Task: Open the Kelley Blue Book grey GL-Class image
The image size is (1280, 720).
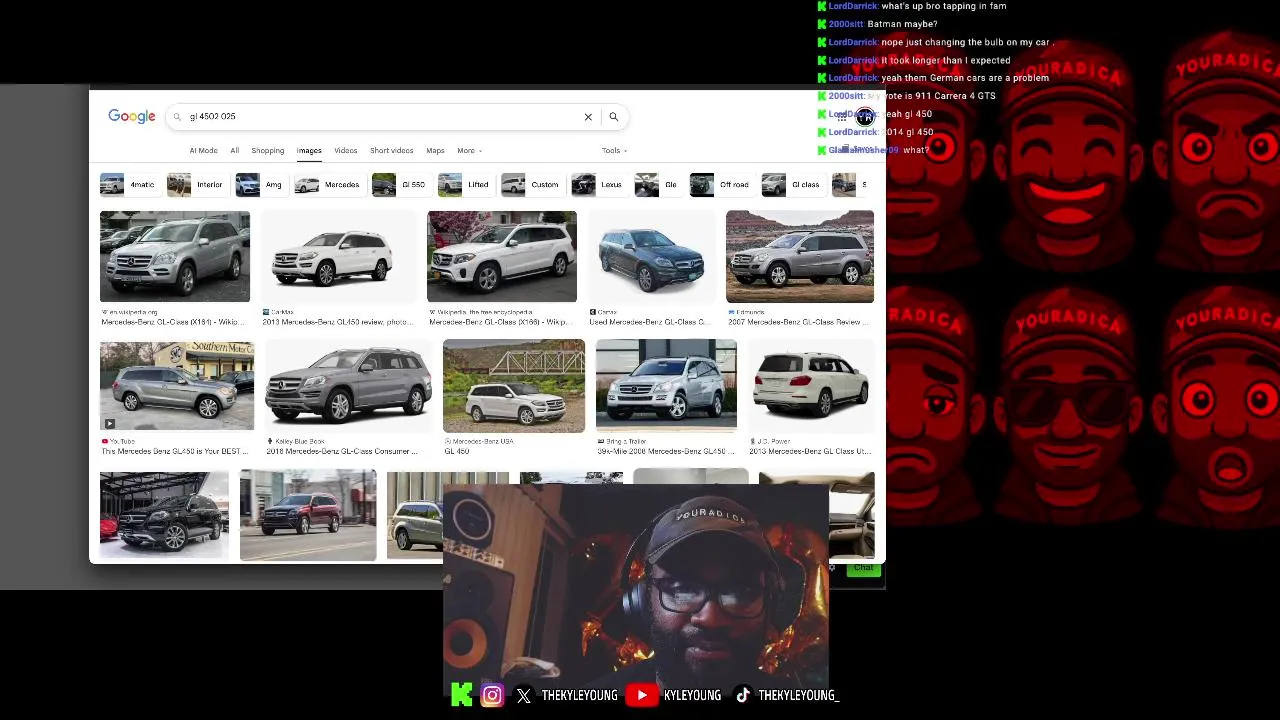Action: pyautogui.click(x=348, y=386)
